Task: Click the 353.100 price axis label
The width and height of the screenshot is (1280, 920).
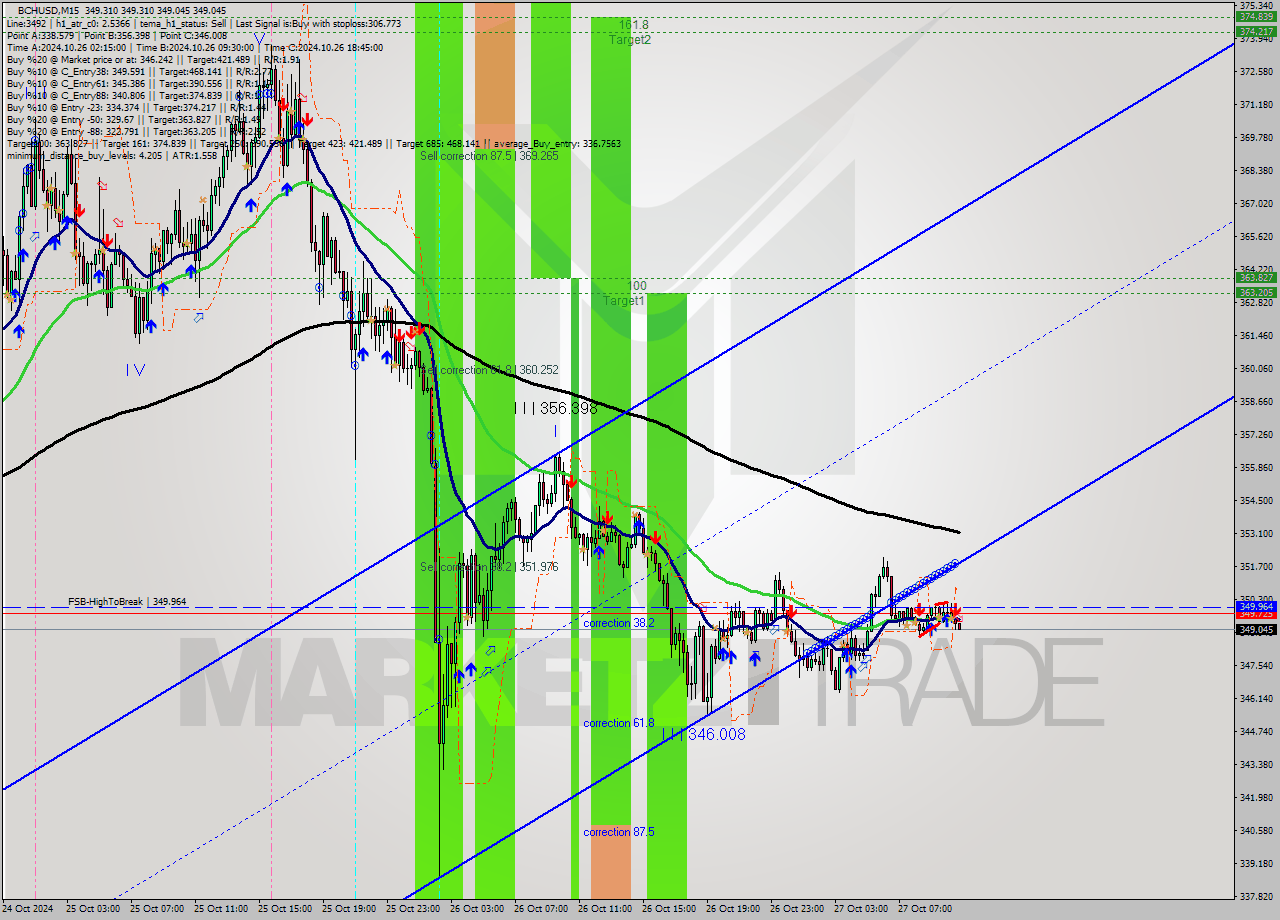Action: point(1256,533)
